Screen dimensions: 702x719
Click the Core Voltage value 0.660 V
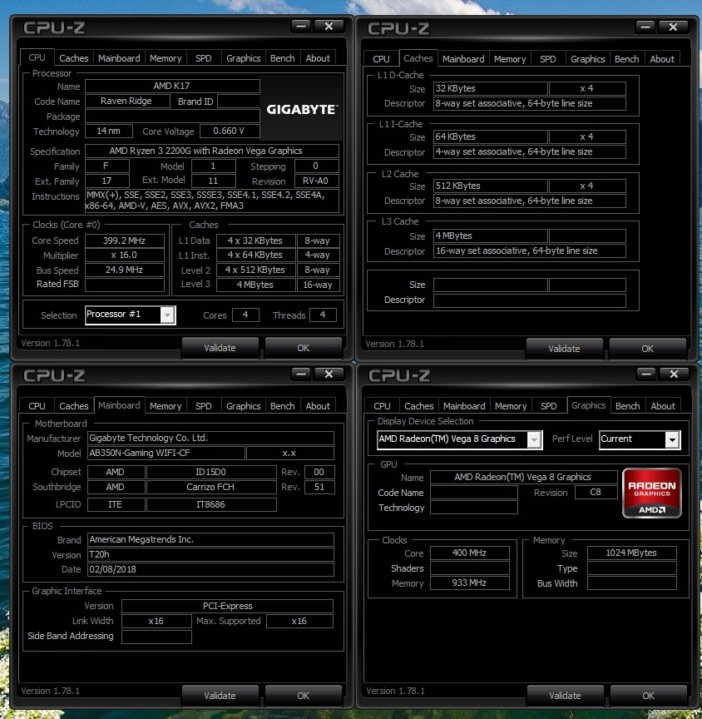click(x=230, y=131)
